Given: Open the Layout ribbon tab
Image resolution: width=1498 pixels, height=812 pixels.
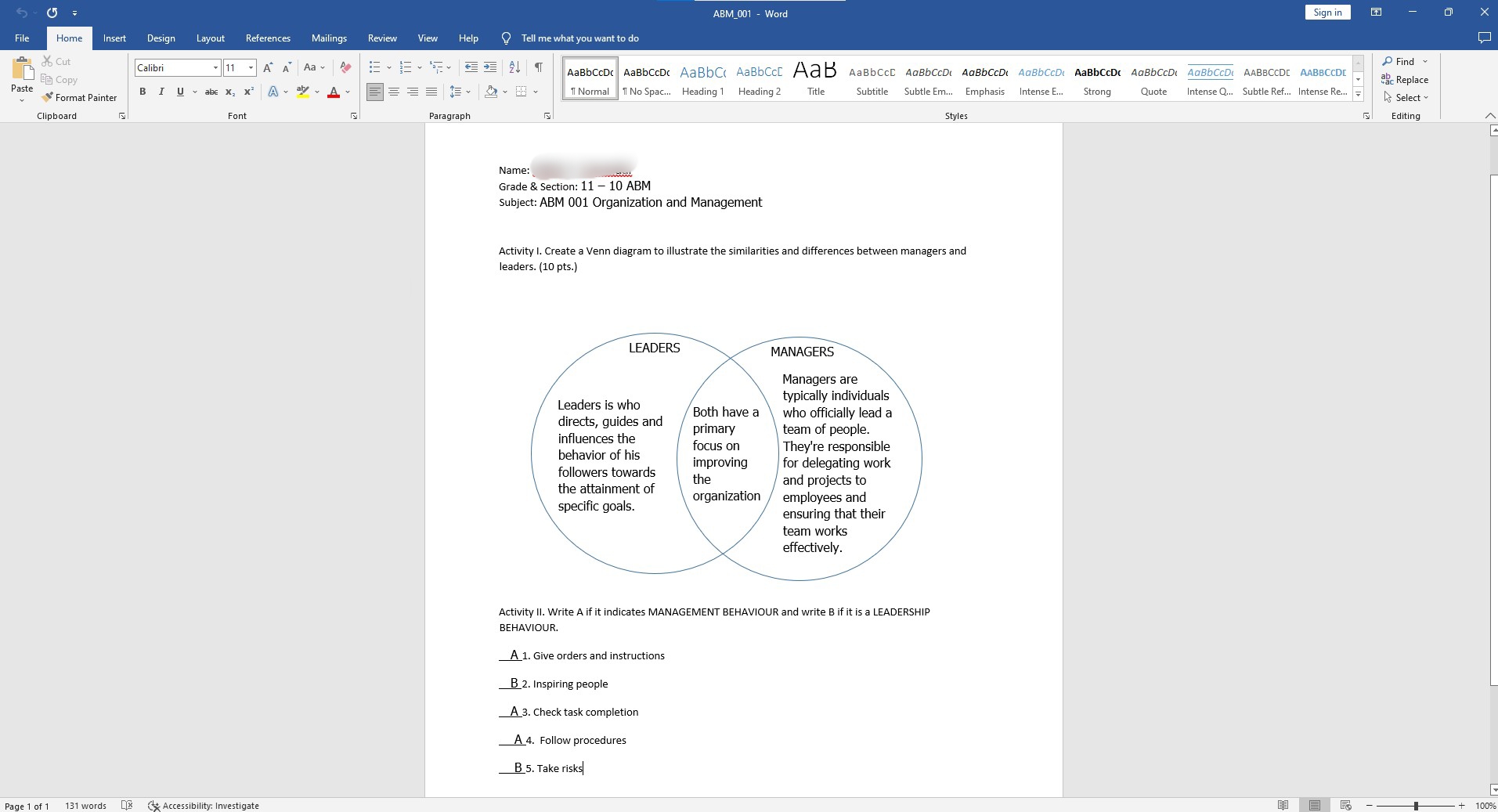Looking at the screenshot, I should coord(210,38).
